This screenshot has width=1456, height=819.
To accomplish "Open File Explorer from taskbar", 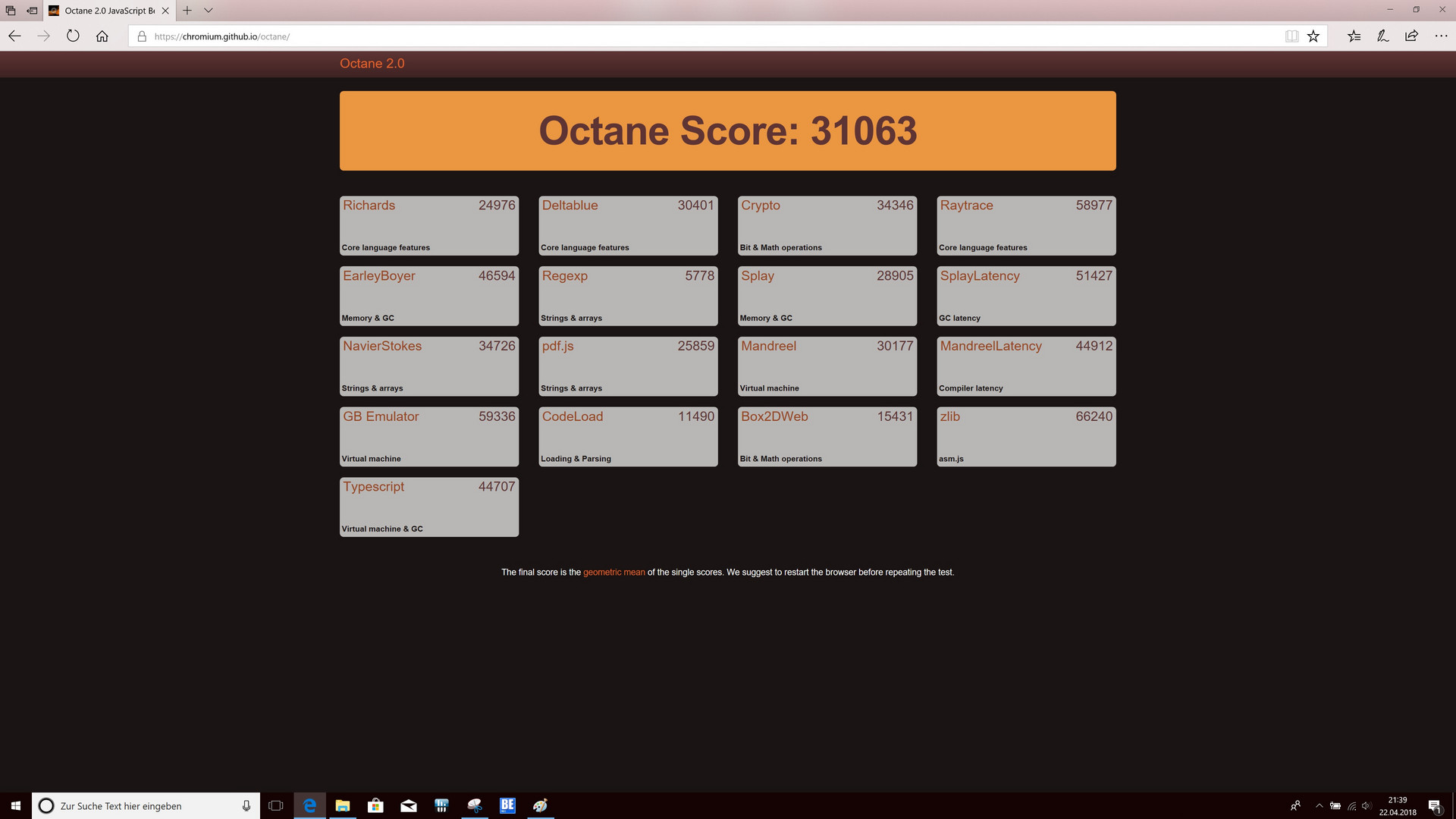I will (343, 805).
